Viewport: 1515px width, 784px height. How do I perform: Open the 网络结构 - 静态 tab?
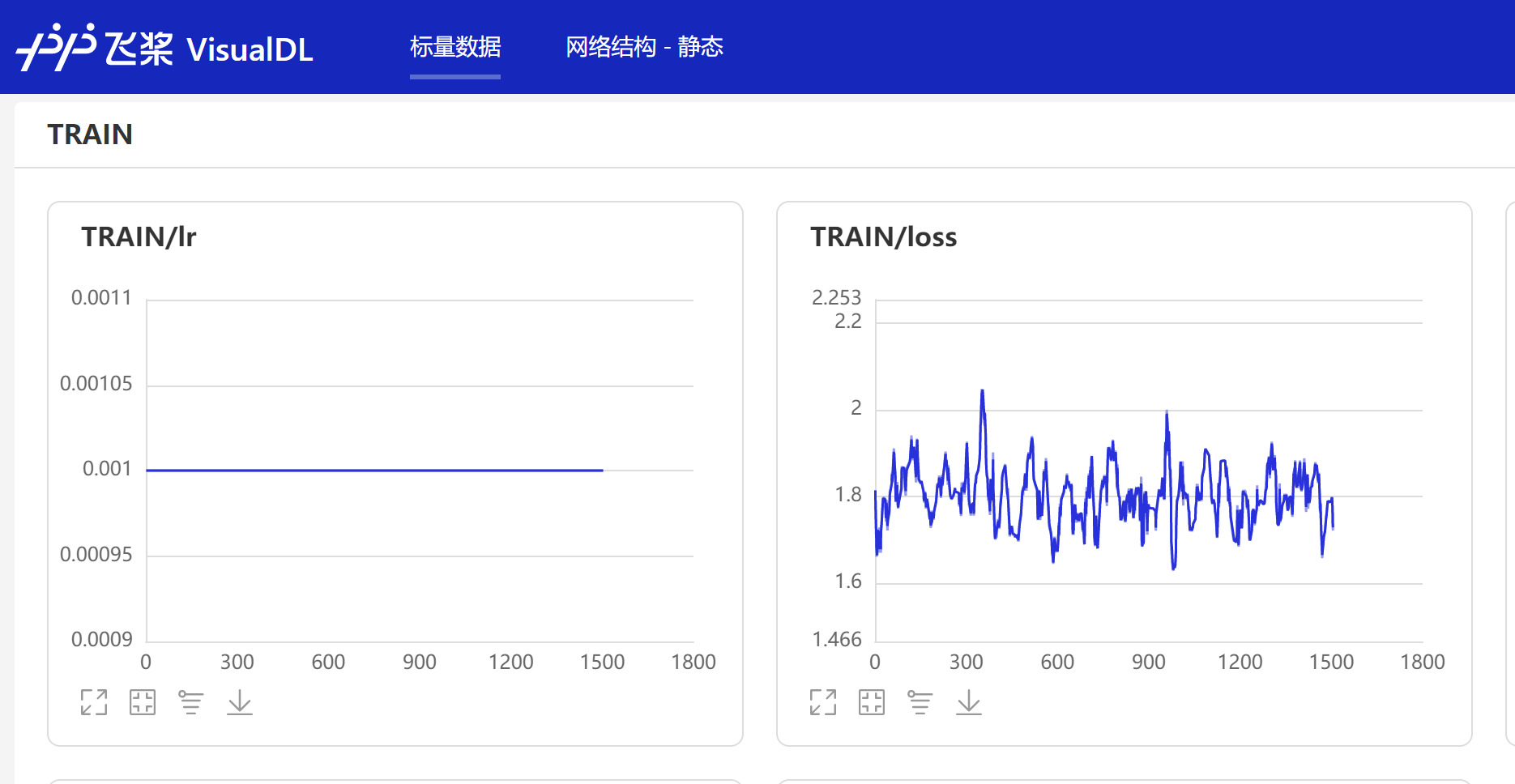pos(644,47)
